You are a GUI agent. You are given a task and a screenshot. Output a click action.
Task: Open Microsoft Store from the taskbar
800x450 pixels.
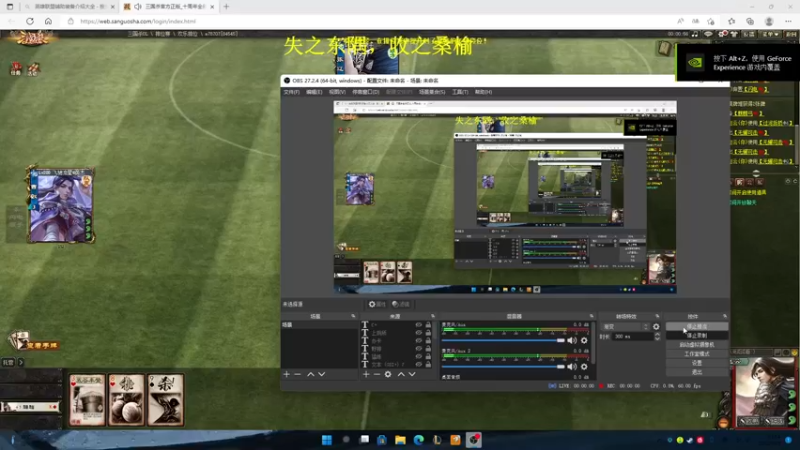[x=382, y=440]
